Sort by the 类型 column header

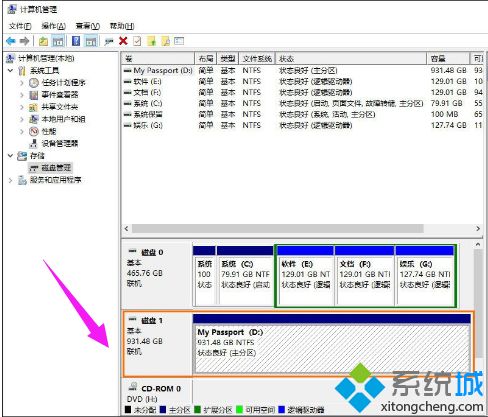[x=228, y=59]
